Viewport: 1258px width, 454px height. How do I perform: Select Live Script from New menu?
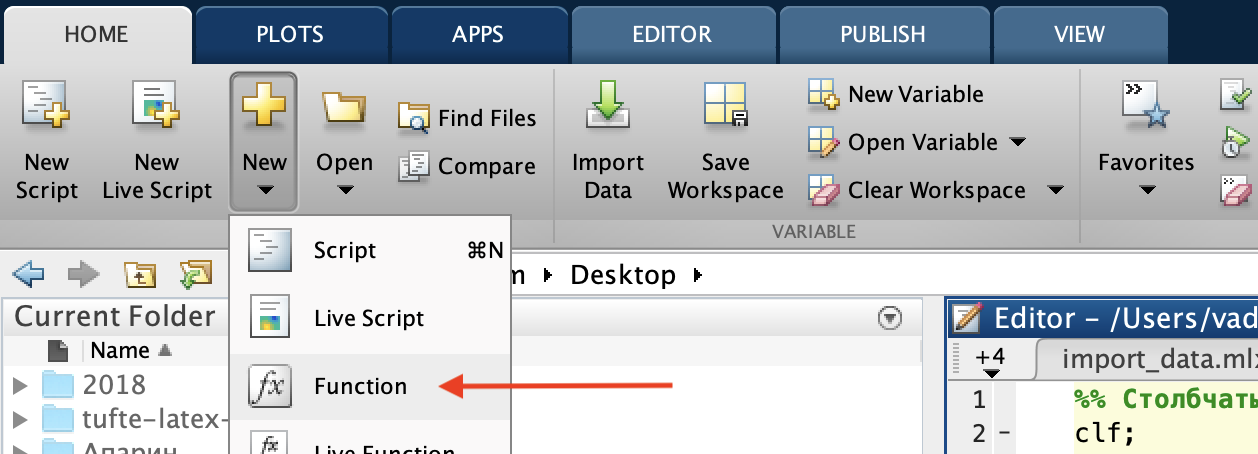pos(371,318)
